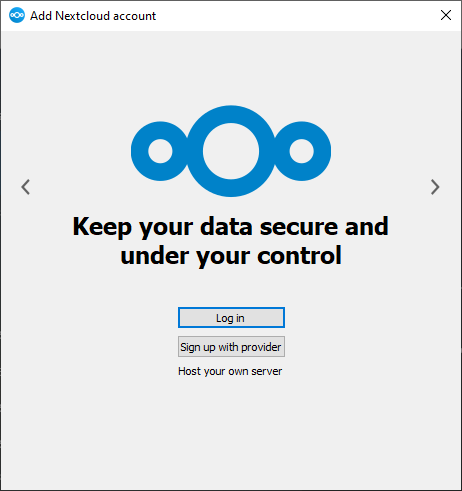
Task: Click the Nextcloud icon in the title bar
Action: (17, 15)
